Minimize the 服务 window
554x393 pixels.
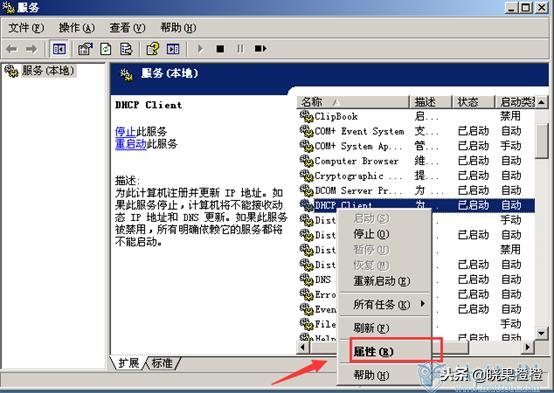(512, 7)
